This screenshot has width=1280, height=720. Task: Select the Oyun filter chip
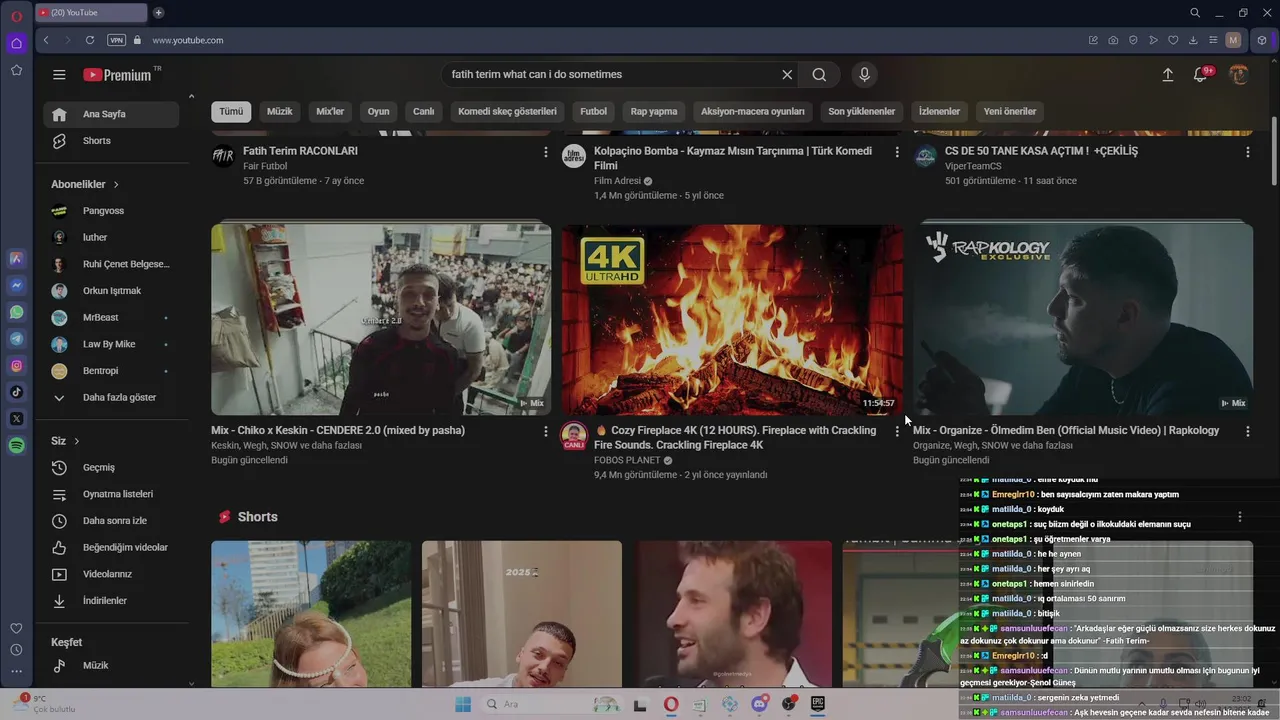[378, 111]
